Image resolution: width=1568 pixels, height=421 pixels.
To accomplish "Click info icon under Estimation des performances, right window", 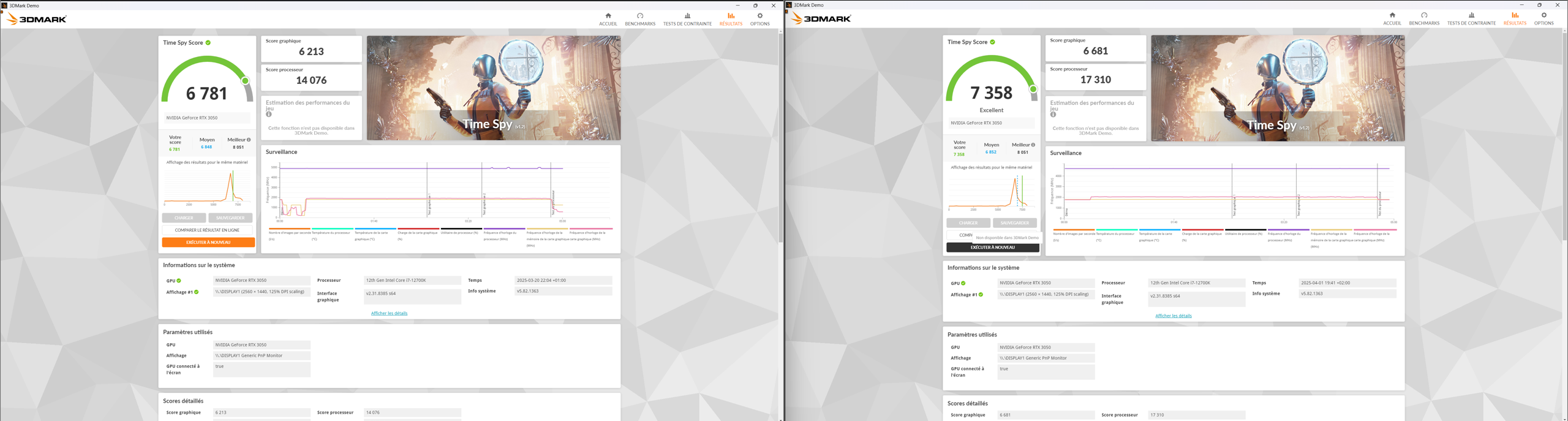I will pos(1053,115).
